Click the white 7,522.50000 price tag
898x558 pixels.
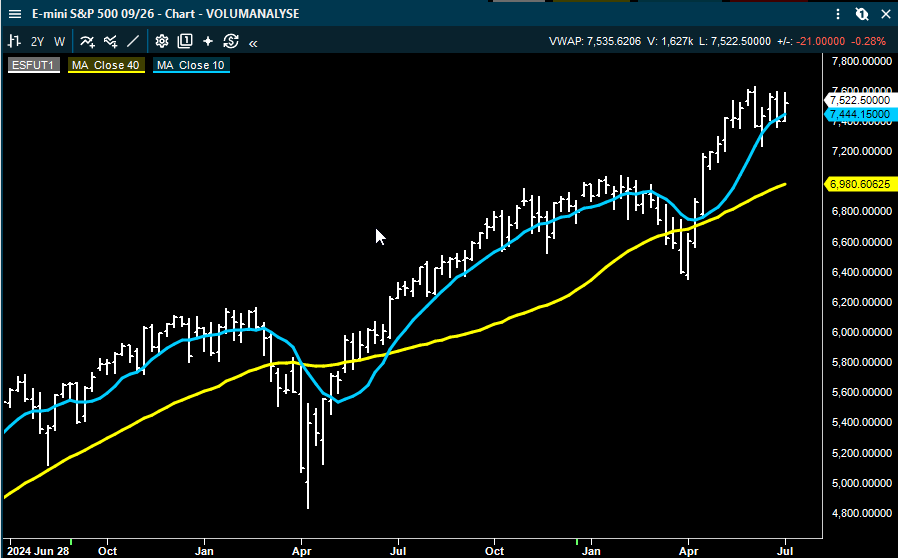coord(859,100)
